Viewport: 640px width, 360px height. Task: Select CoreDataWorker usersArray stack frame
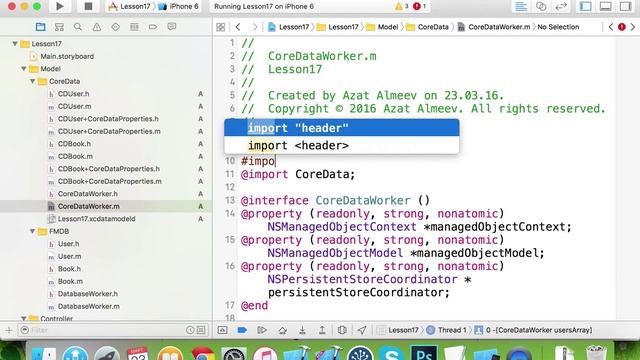[x=533, y=330]
